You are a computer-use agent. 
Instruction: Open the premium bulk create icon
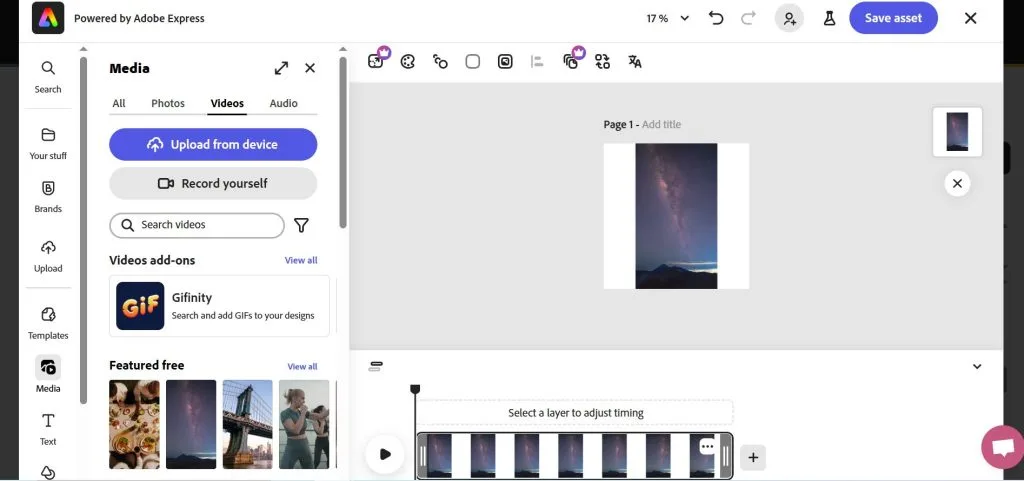tap(571, 61)
